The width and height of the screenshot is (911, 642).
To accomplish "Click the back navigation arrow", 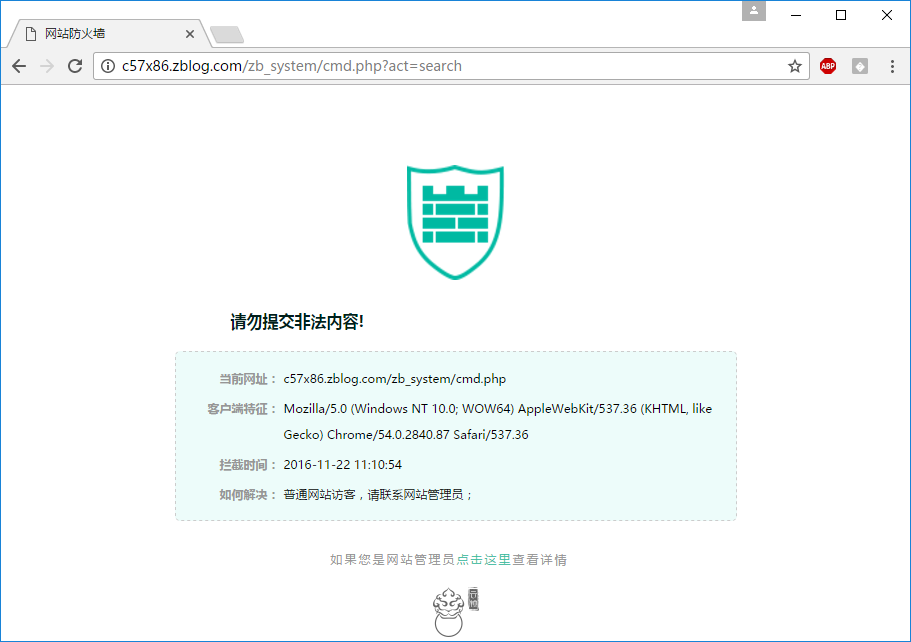I will [19, 66].
